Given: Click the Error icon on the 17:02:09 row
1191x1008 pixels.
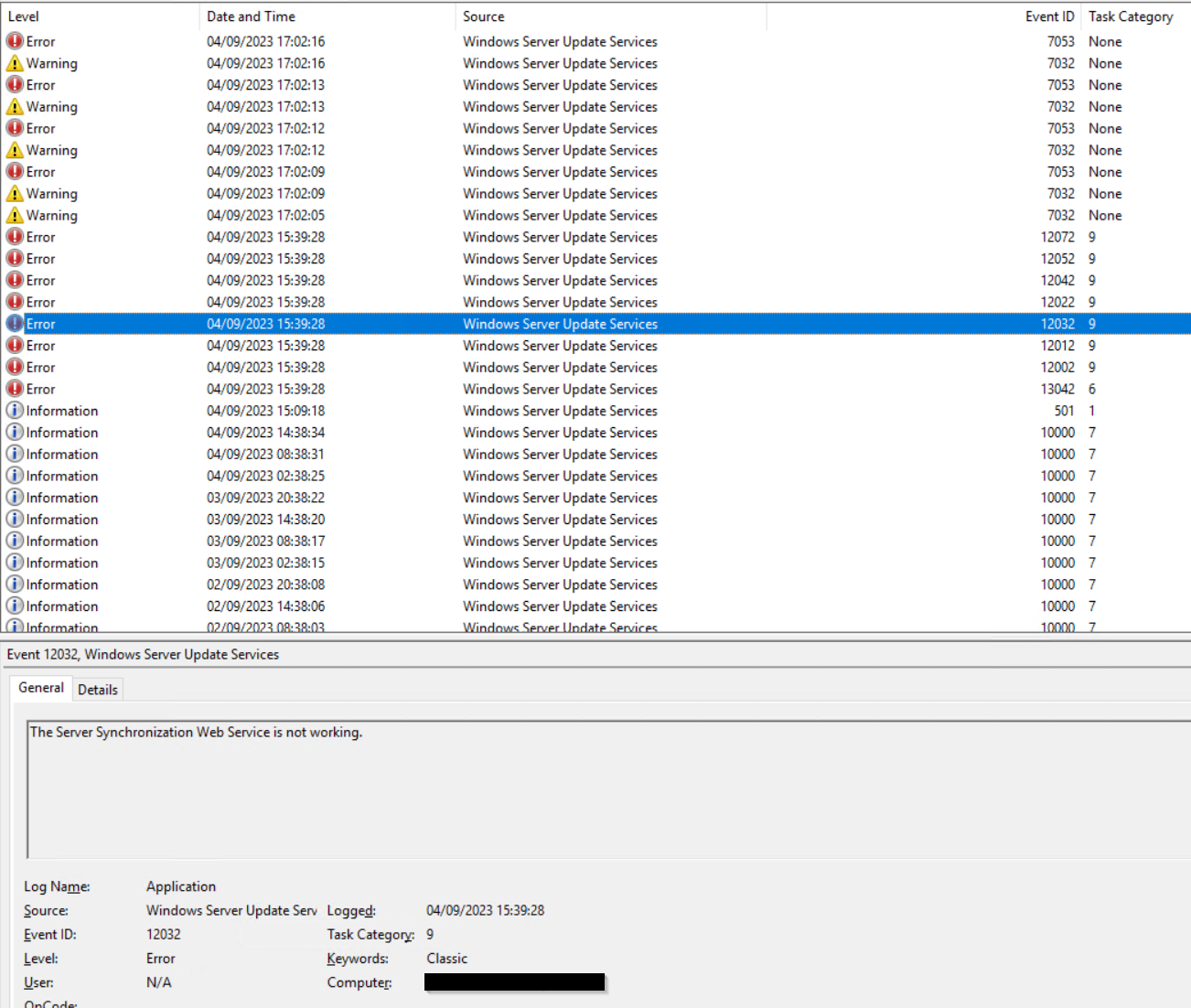Looking at the screenshot, I should point(15,172).
